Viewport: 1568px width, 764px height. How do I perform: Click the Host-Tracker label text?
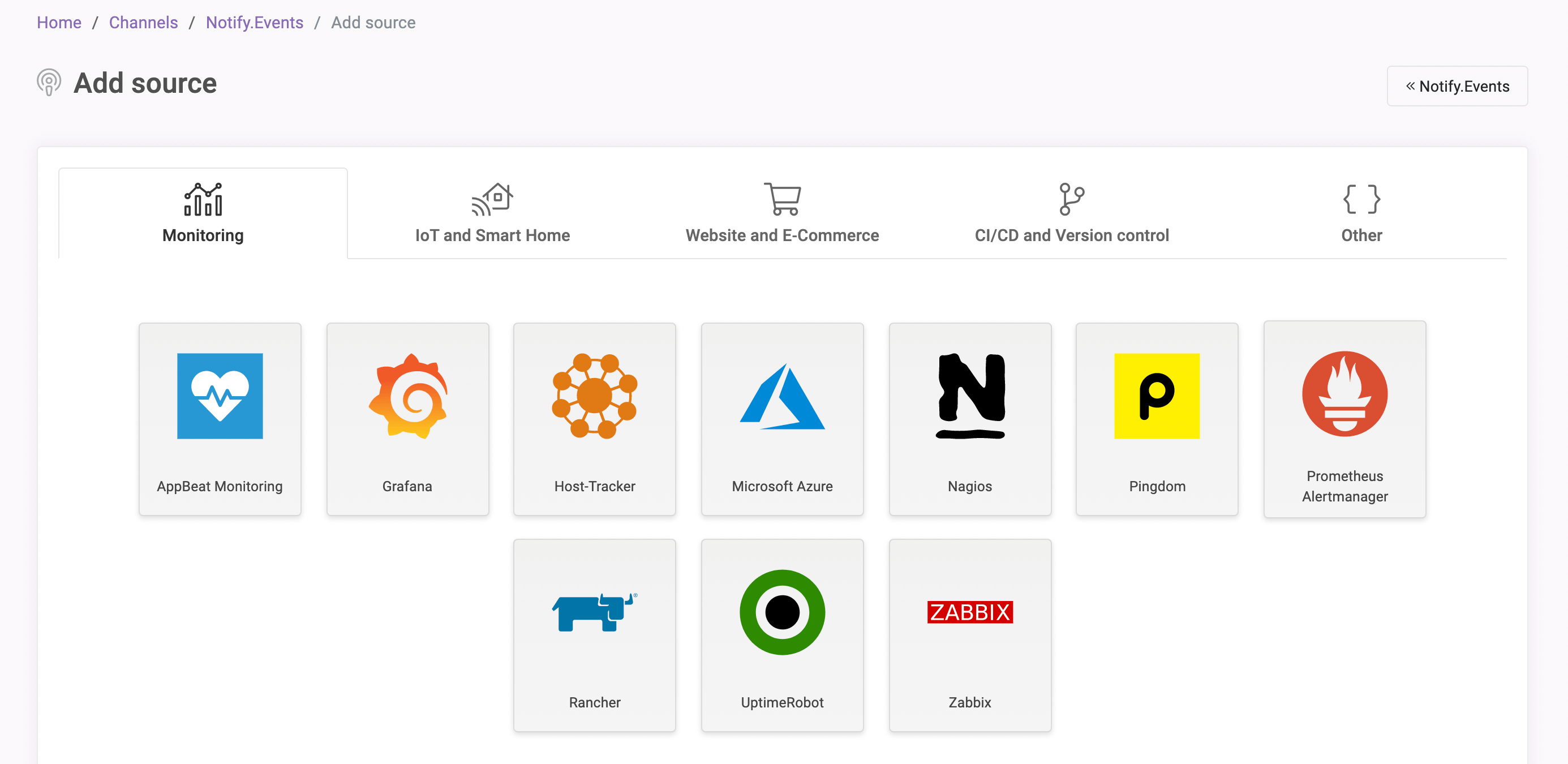click(595, 486)
